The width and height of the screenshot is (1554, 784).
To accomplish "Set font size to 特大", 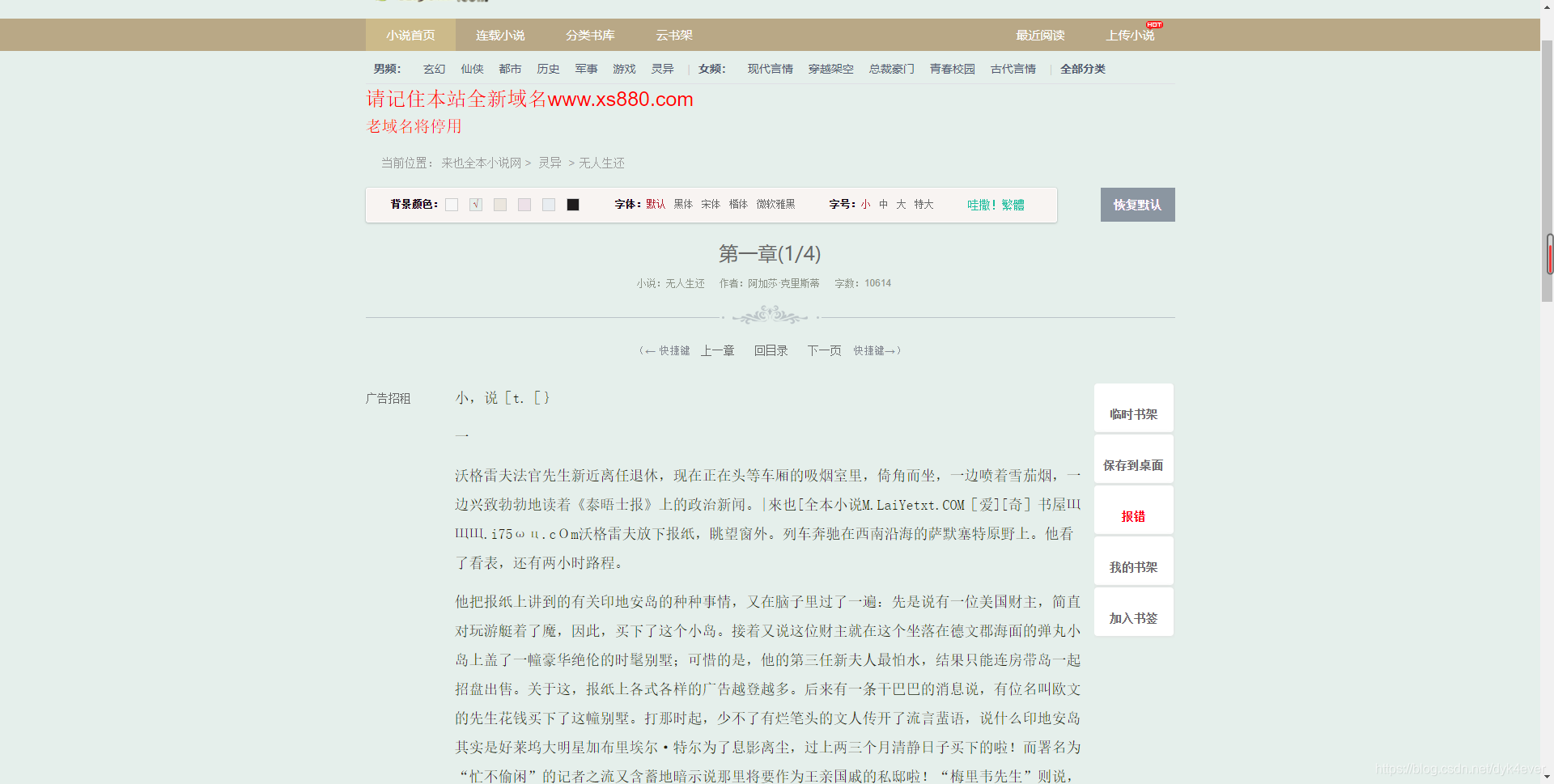I will click(x=923, y=204).
